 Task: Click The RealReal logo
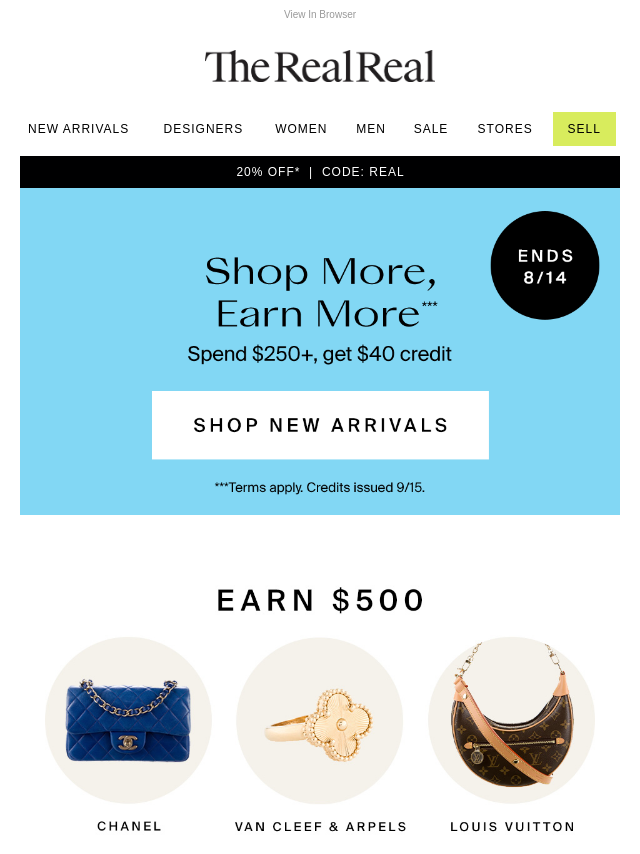click(x=320, y=68)
